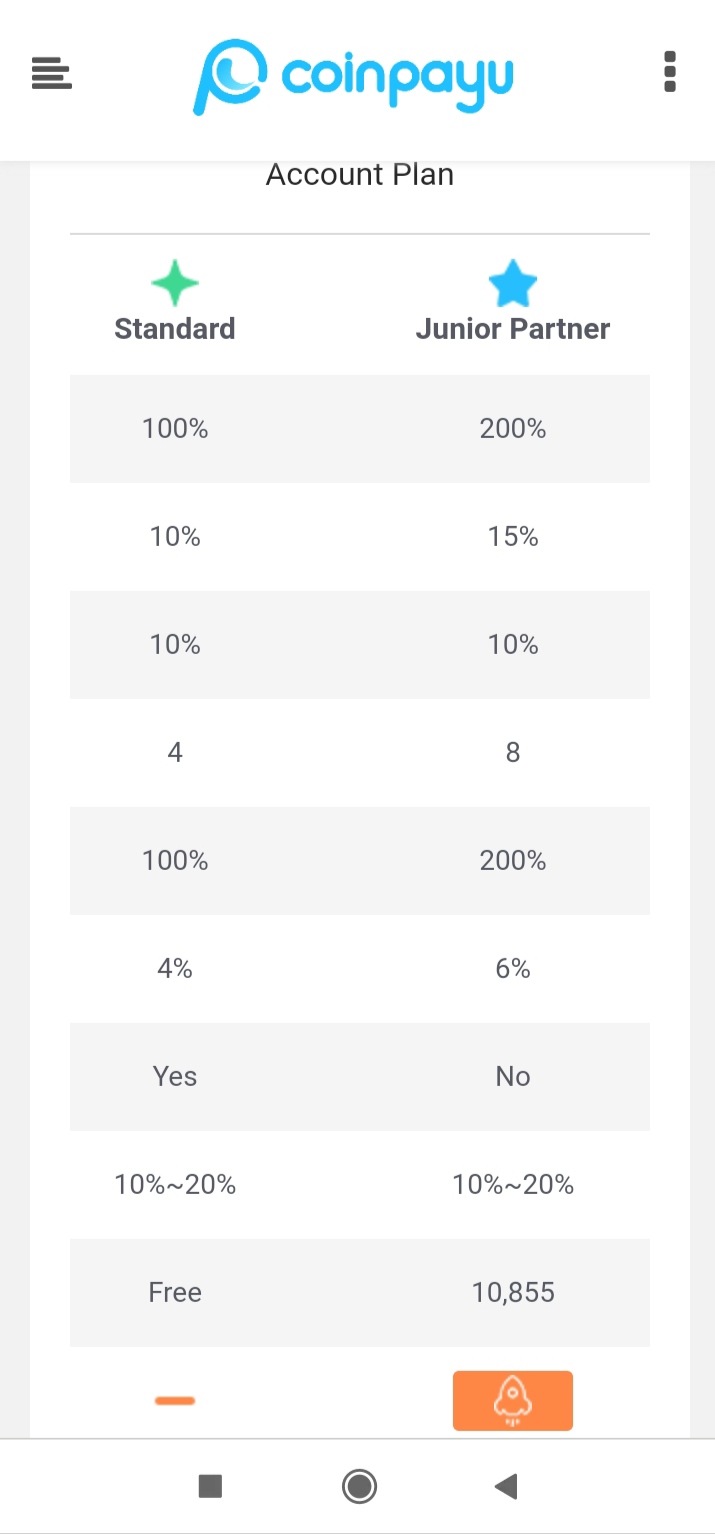The height and width of the screenshot is (1534, 715).
Task: Click the 15% value in Junior Partner column
Action: pos(513,537)
